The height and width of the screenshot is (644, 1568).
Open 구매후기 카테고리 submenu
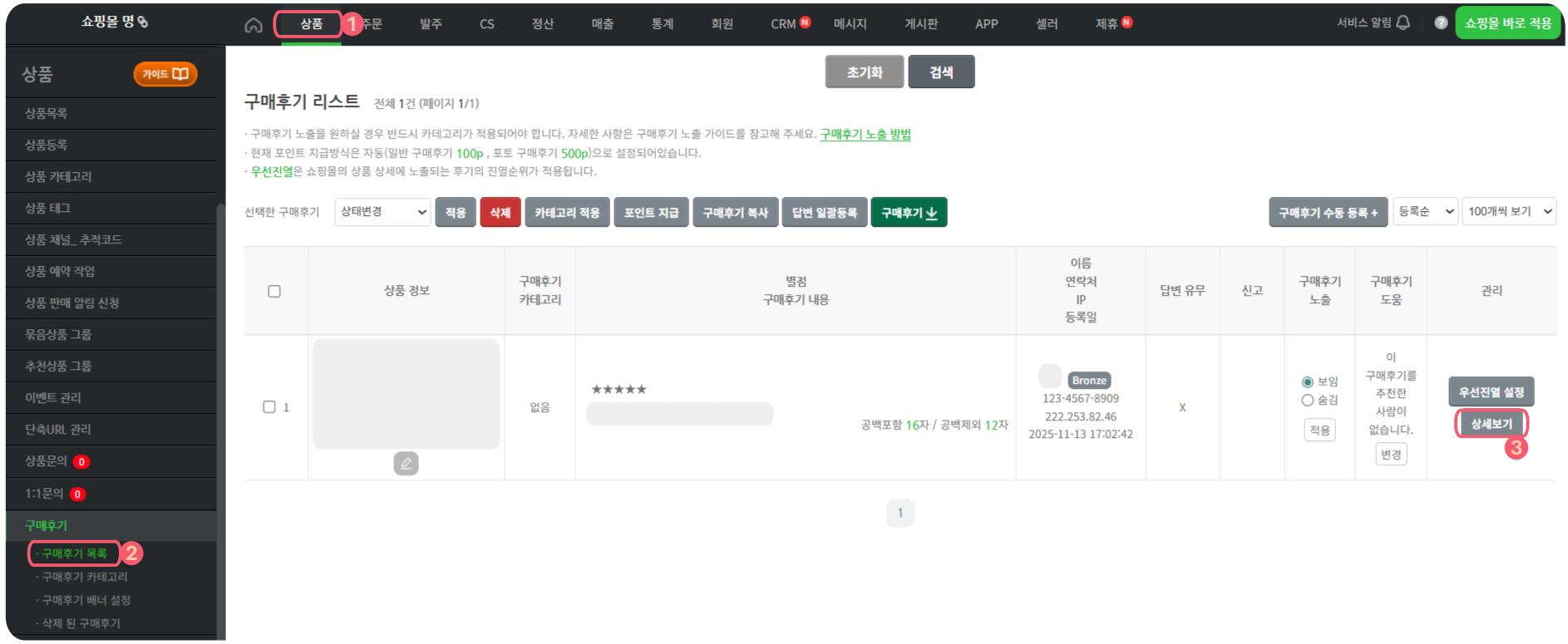pos(84,577)
